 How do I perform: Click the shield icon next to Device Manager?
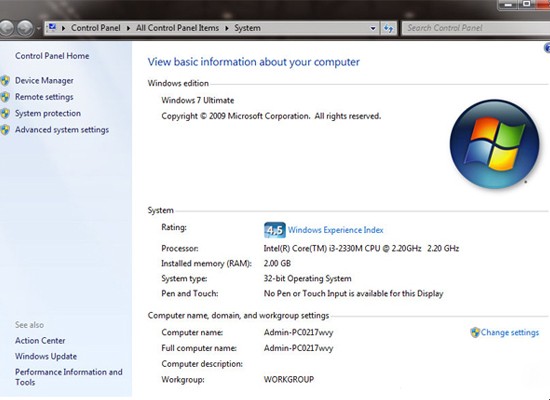pos(5,81)
